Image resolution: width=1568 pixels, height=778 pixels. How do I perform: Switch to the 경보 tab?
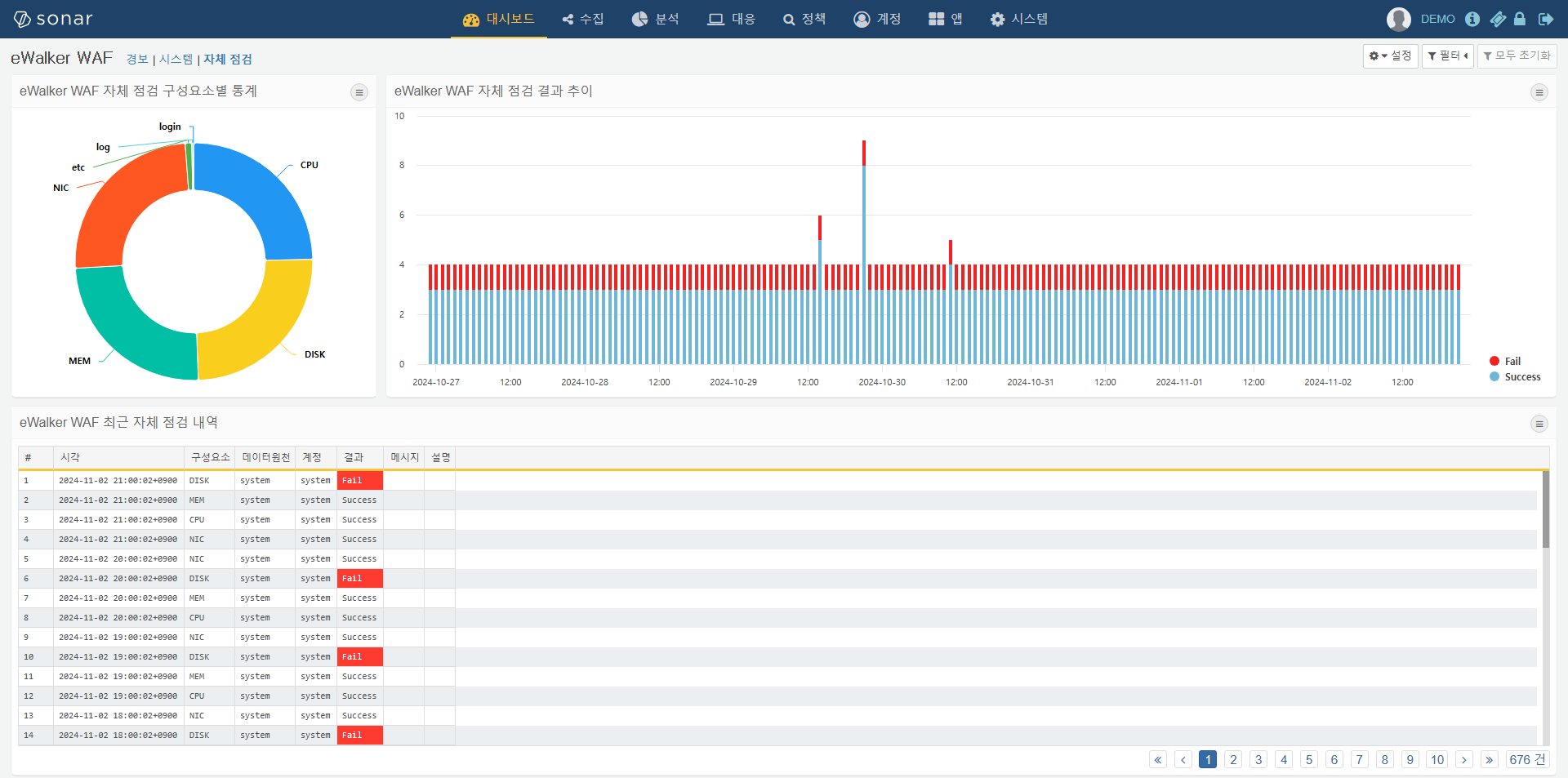pos(137,59)
